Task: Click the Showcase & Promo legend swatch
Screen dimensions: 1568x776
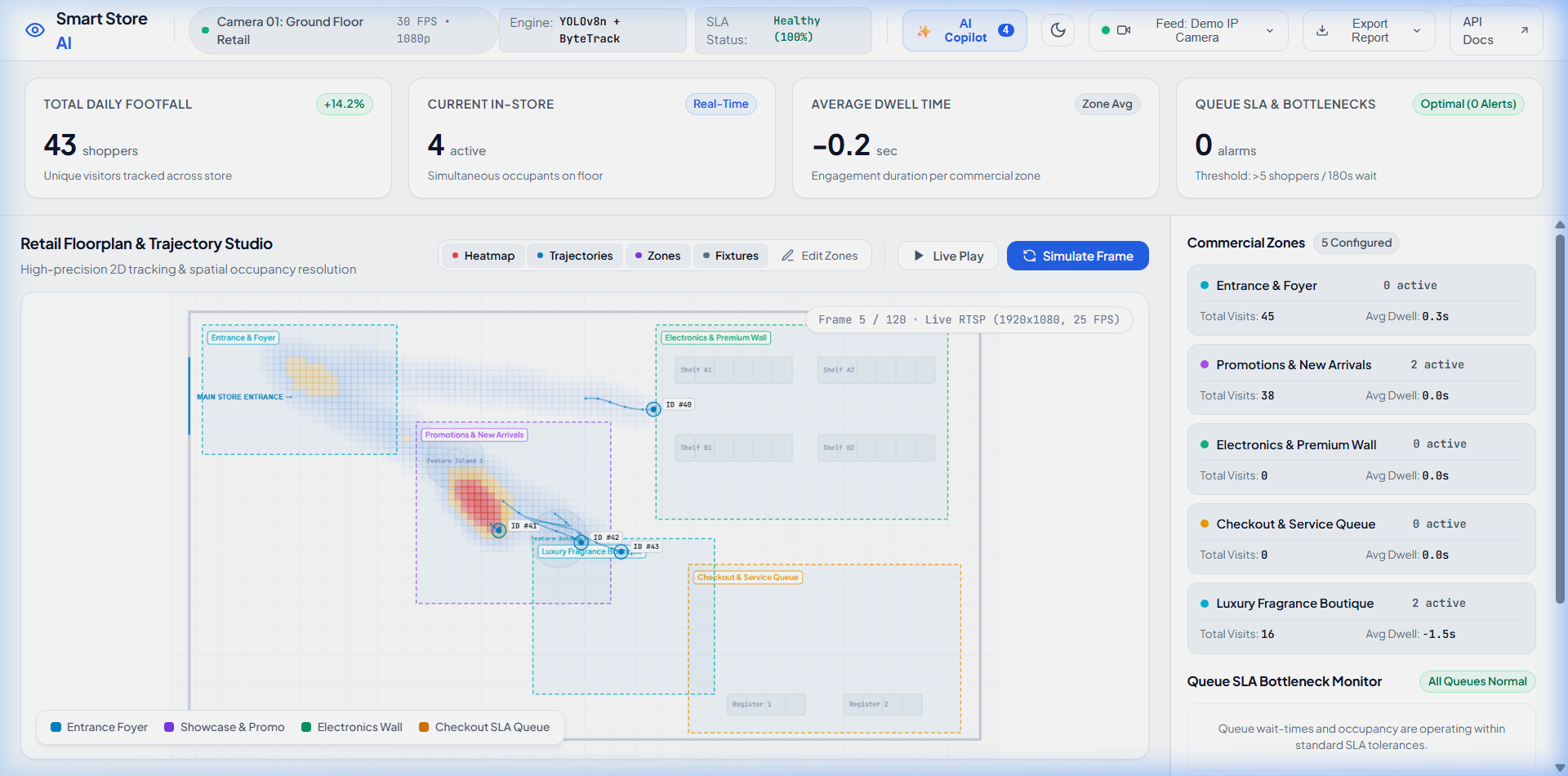Action: pos(169,727)
